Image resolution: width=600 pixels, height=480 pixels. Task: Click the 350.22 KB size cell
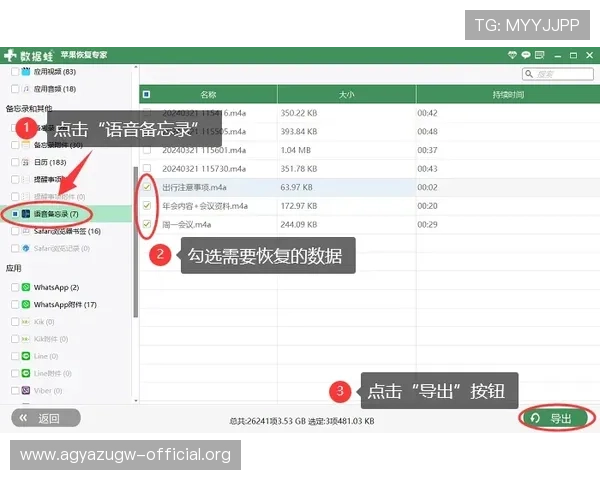coord(299,113)
